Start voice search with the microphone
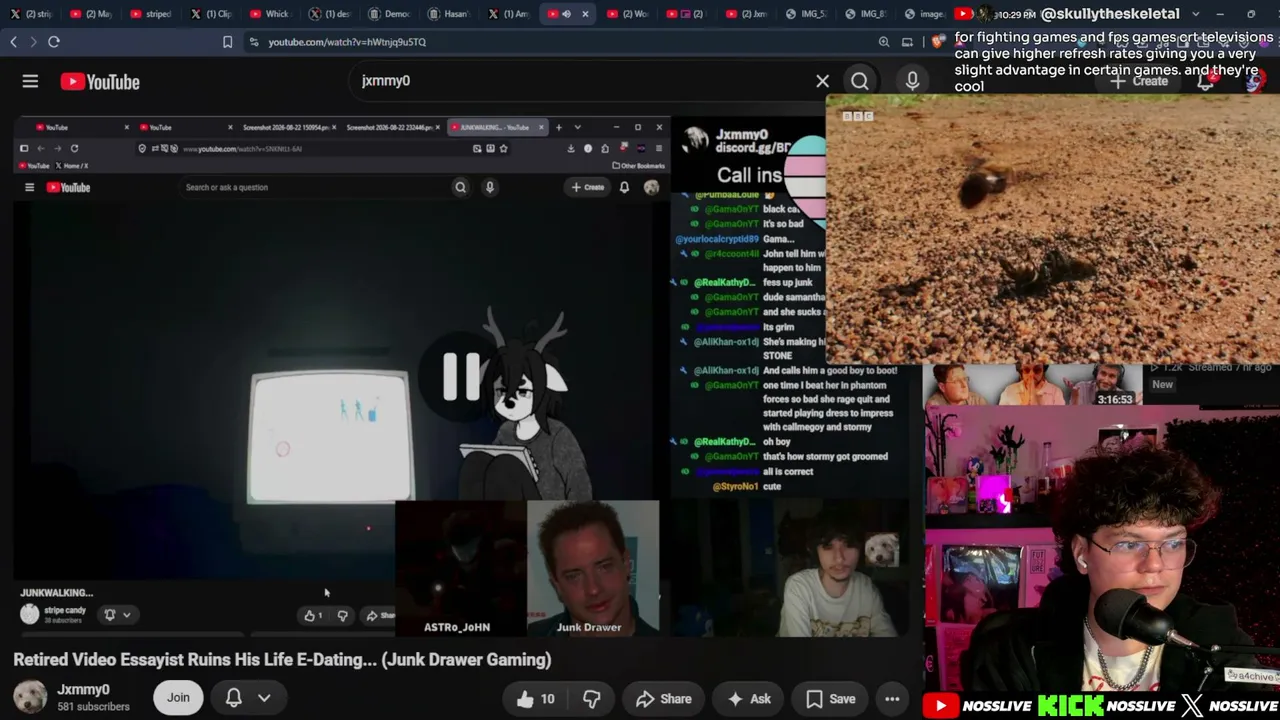This screenshot has height=720, width=1280. point(912,81)
